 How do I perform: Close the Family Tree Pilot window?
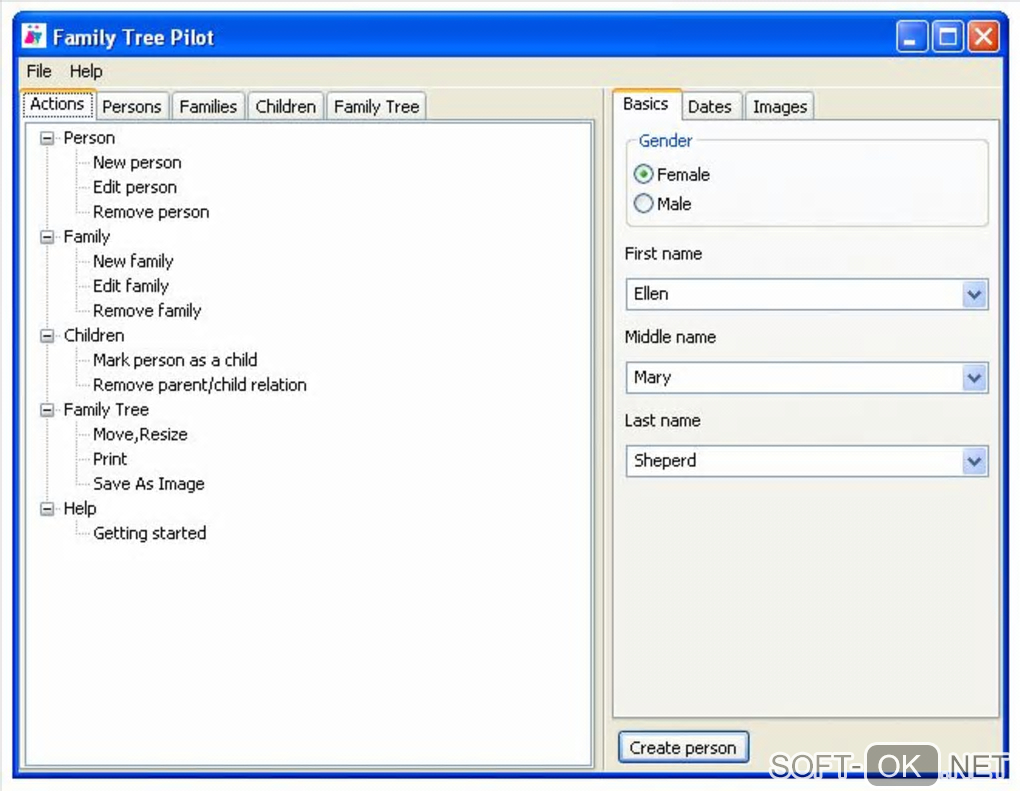(984, 36)
